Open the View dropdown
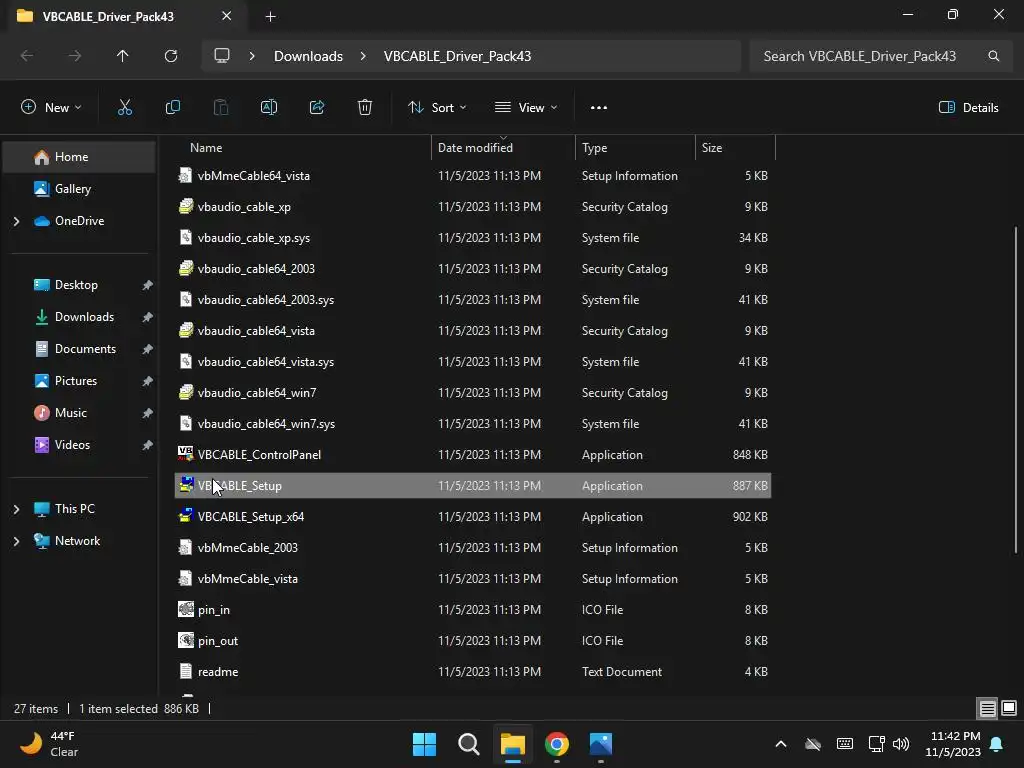 pyautogui.click(x=526, y=108)
